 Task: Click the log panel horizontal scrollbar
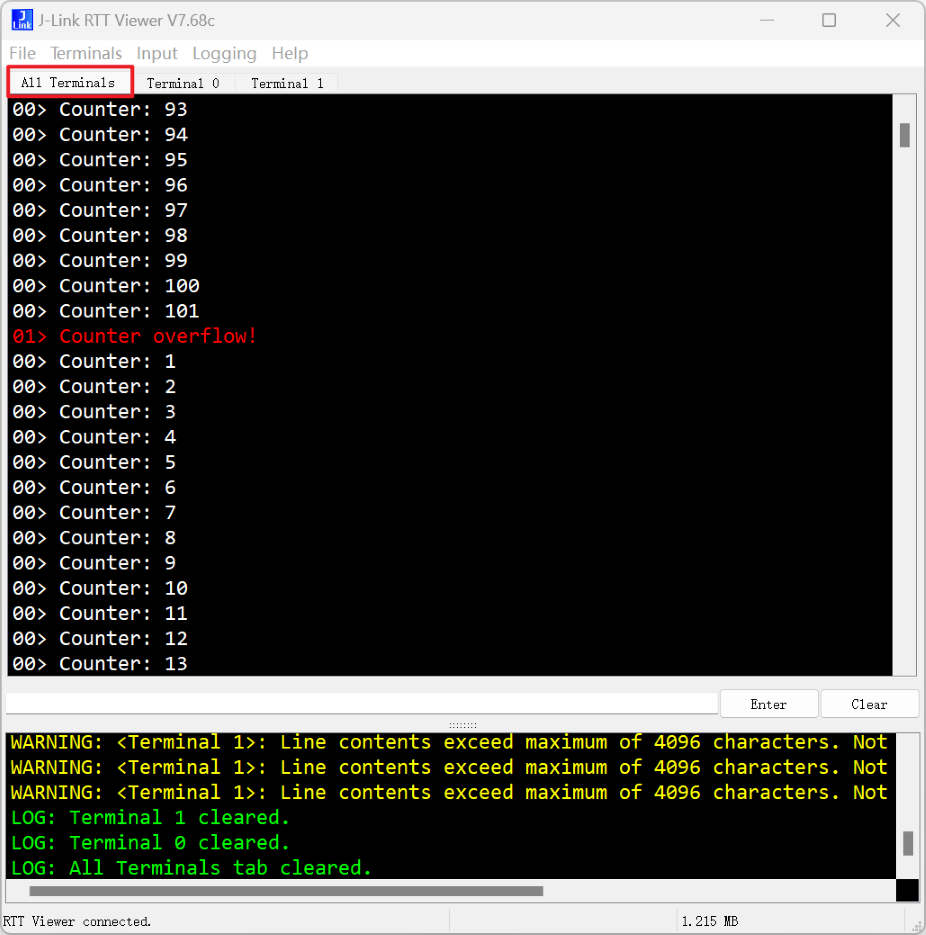point(286,891)
